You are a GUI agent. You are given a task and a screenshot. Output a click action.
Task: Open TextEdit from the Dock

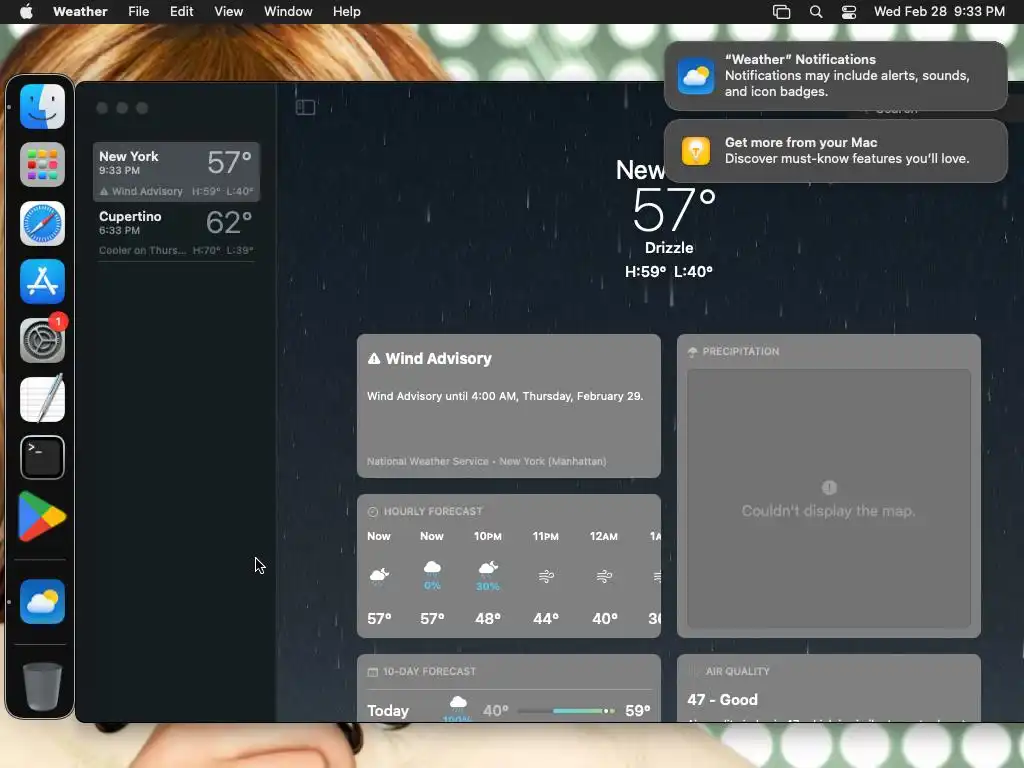click(x=42, y=399)
